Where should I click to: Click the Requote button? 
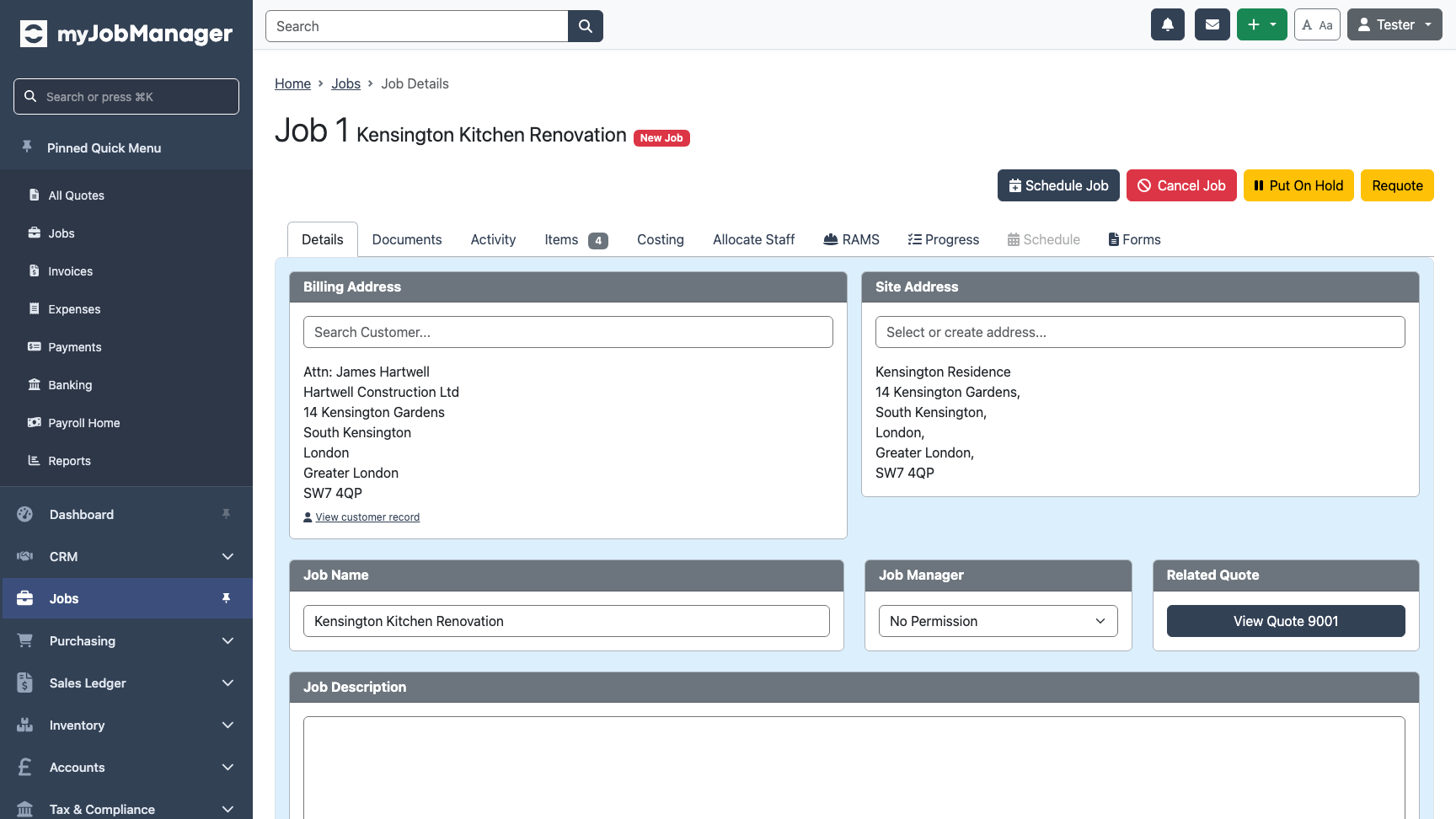(1397, 185)
